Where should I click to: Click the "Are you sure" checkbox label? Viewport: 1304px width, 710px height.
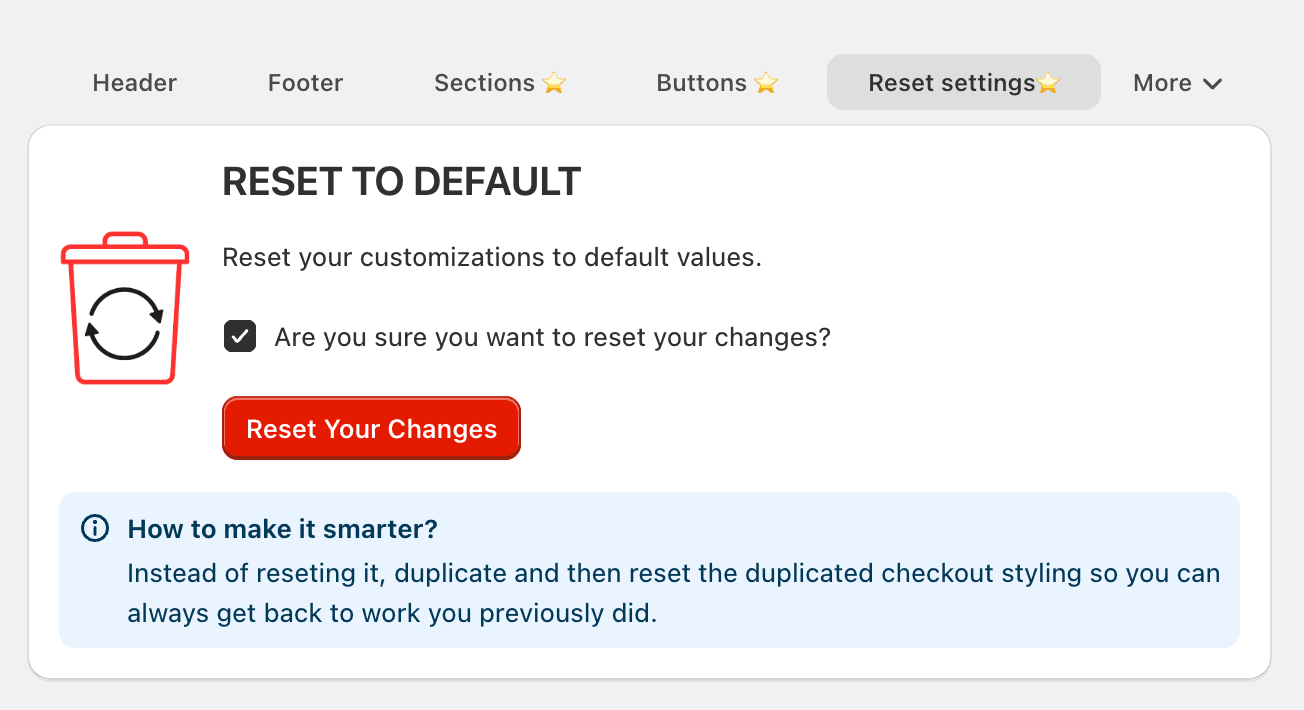[552, 337]
